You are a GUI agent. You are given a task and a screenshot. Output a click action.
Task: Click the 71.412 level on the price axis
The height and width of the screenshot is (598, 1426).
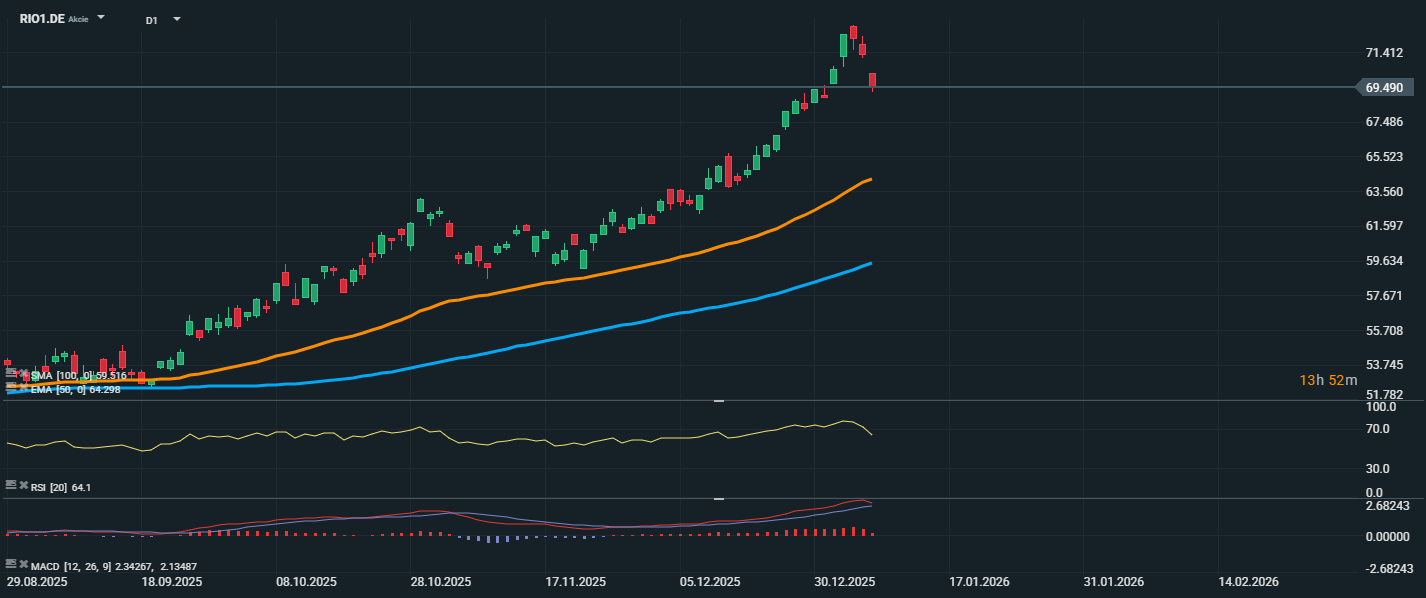tap(1385, 53)
